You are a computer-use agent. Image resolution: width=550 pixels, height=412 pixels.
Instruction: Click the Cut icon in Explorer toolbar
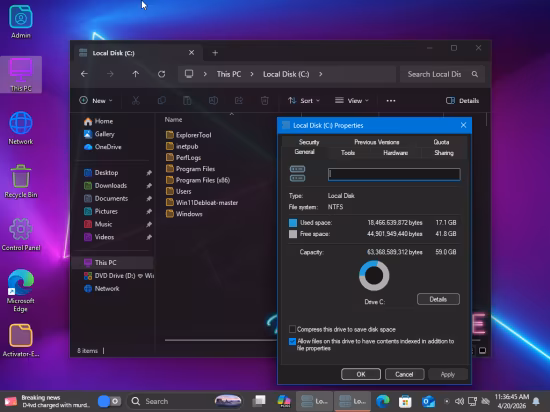coord(136,101)
